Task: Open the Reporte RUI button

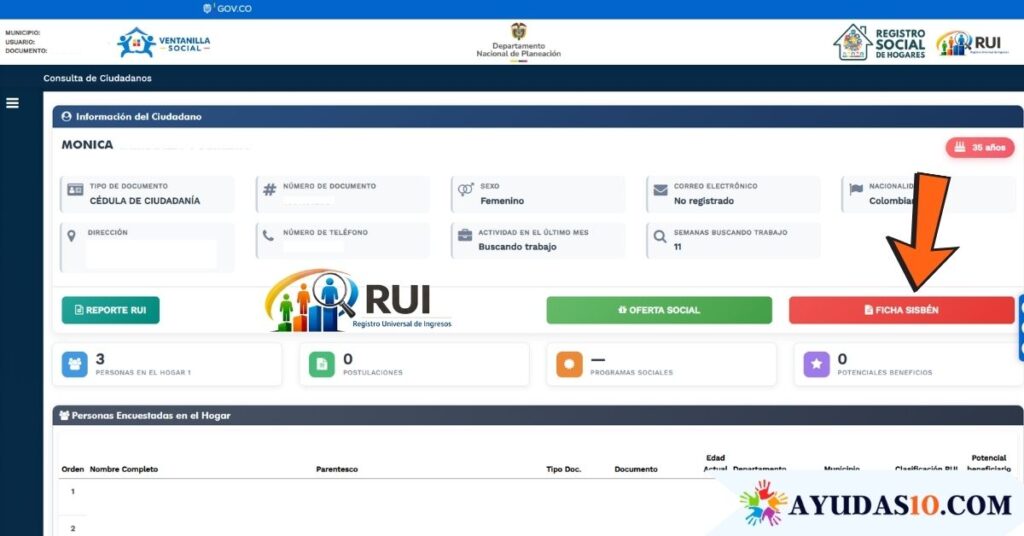Action: tap(110, 310)
